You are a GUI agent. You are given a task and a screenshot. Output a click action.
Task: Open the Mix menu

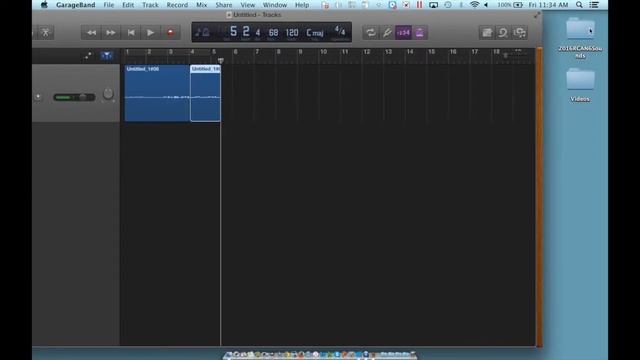point(202,5)
